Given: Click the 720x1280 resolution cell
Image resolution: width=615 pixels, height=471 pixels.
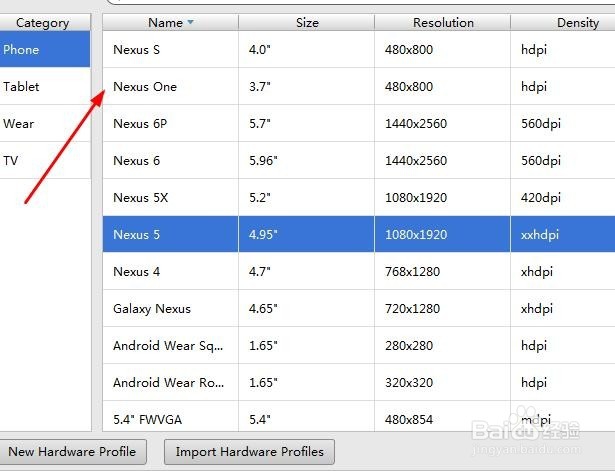Looking at the screenshot, I should point(443,308).
